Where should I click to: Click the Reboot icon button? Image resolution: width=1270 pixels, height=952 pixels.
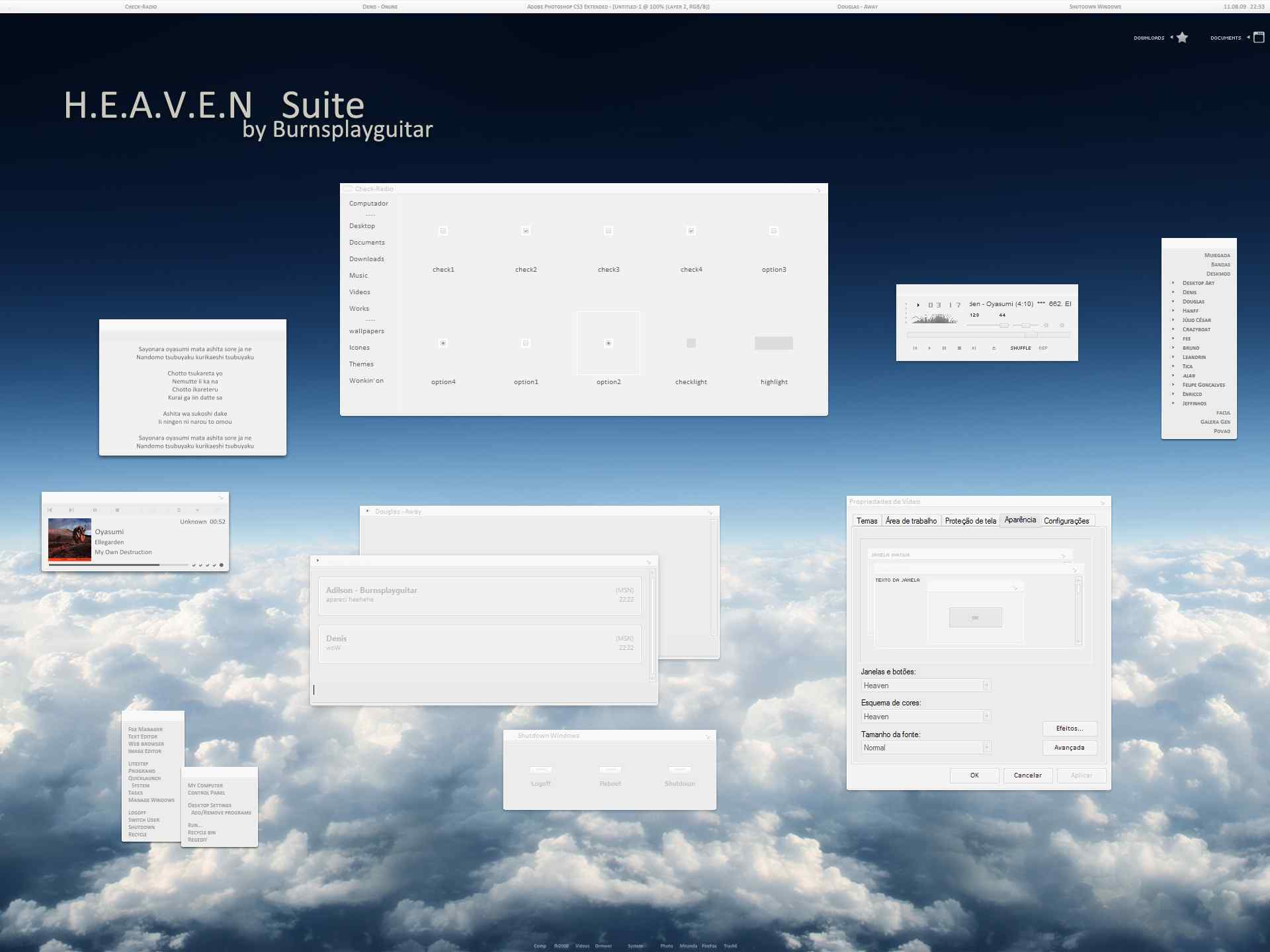click(x=610, y=770)
